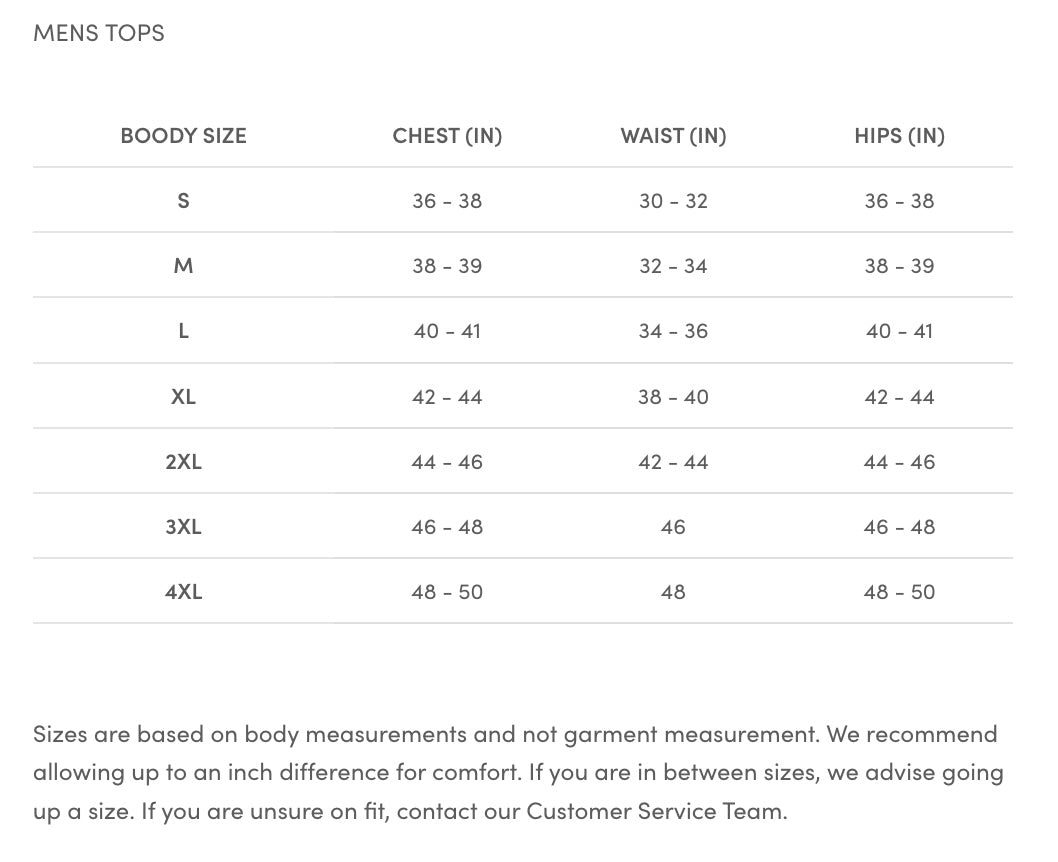Click the 4XL waist value 48

[673, 592]
